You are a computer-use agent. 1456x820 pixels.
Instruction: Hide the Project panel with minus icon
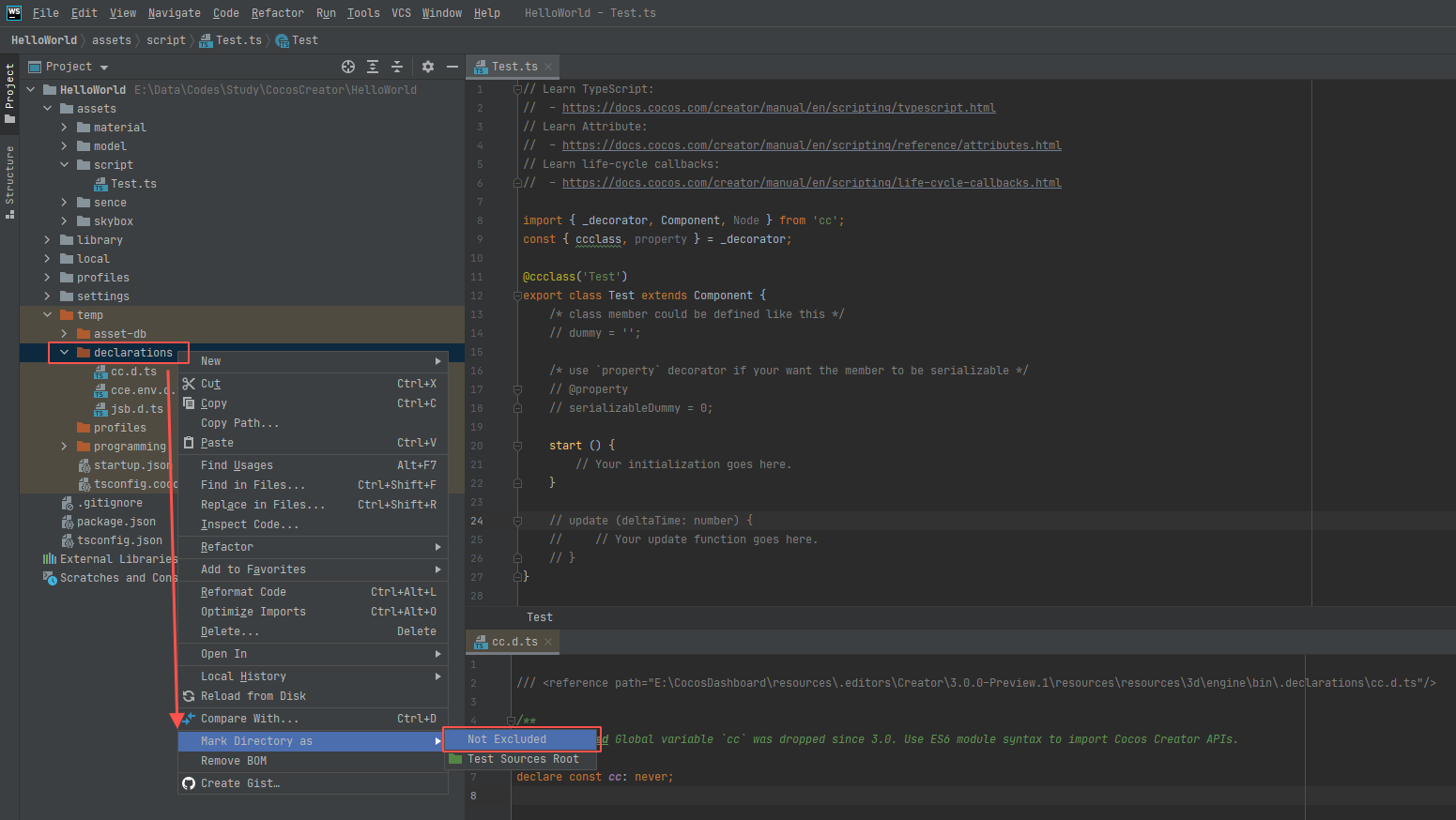pyautogui.click(x=452, y=67)
